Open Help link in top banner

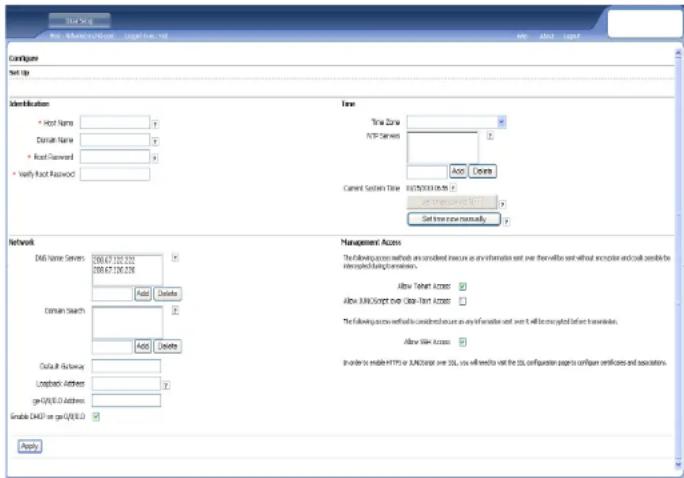click(522, 36)
